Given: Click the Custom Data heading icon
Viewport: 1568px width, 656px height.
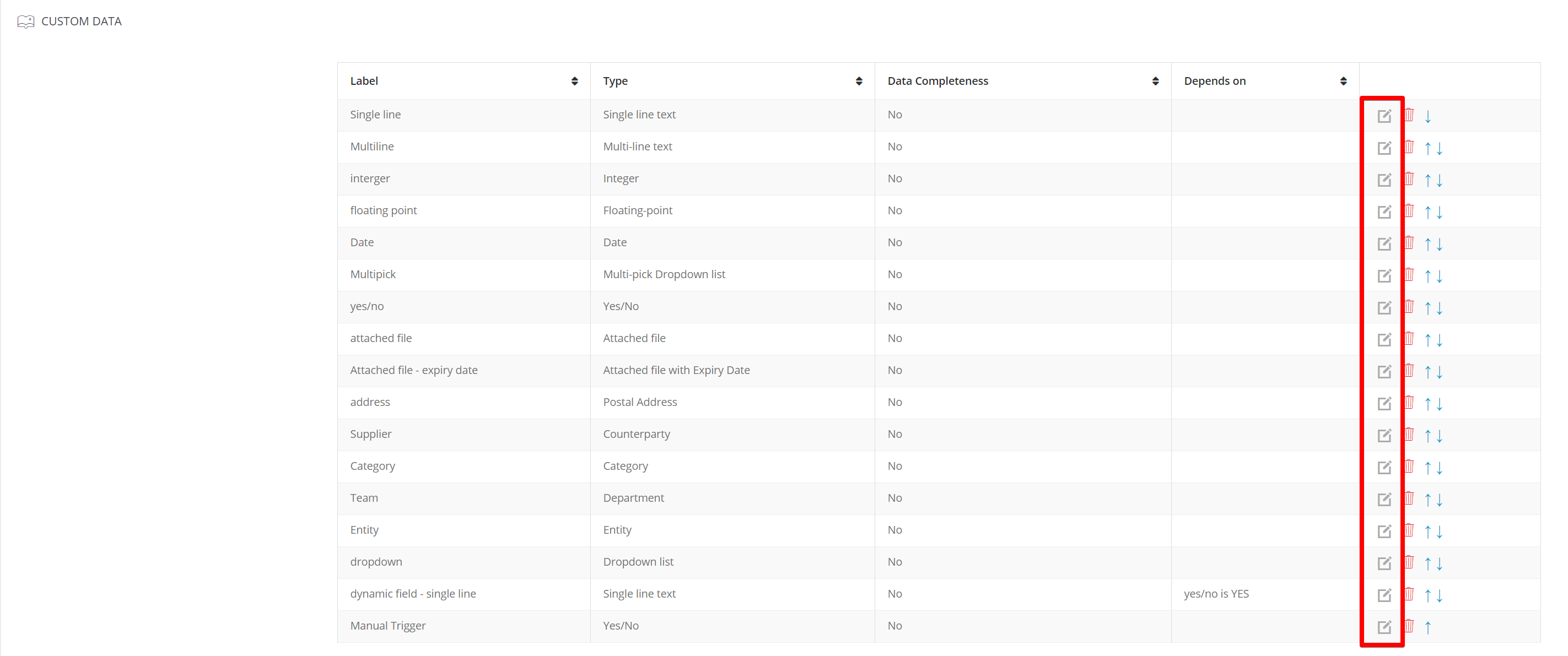Looking at the screenshot, I should (25, 22).
